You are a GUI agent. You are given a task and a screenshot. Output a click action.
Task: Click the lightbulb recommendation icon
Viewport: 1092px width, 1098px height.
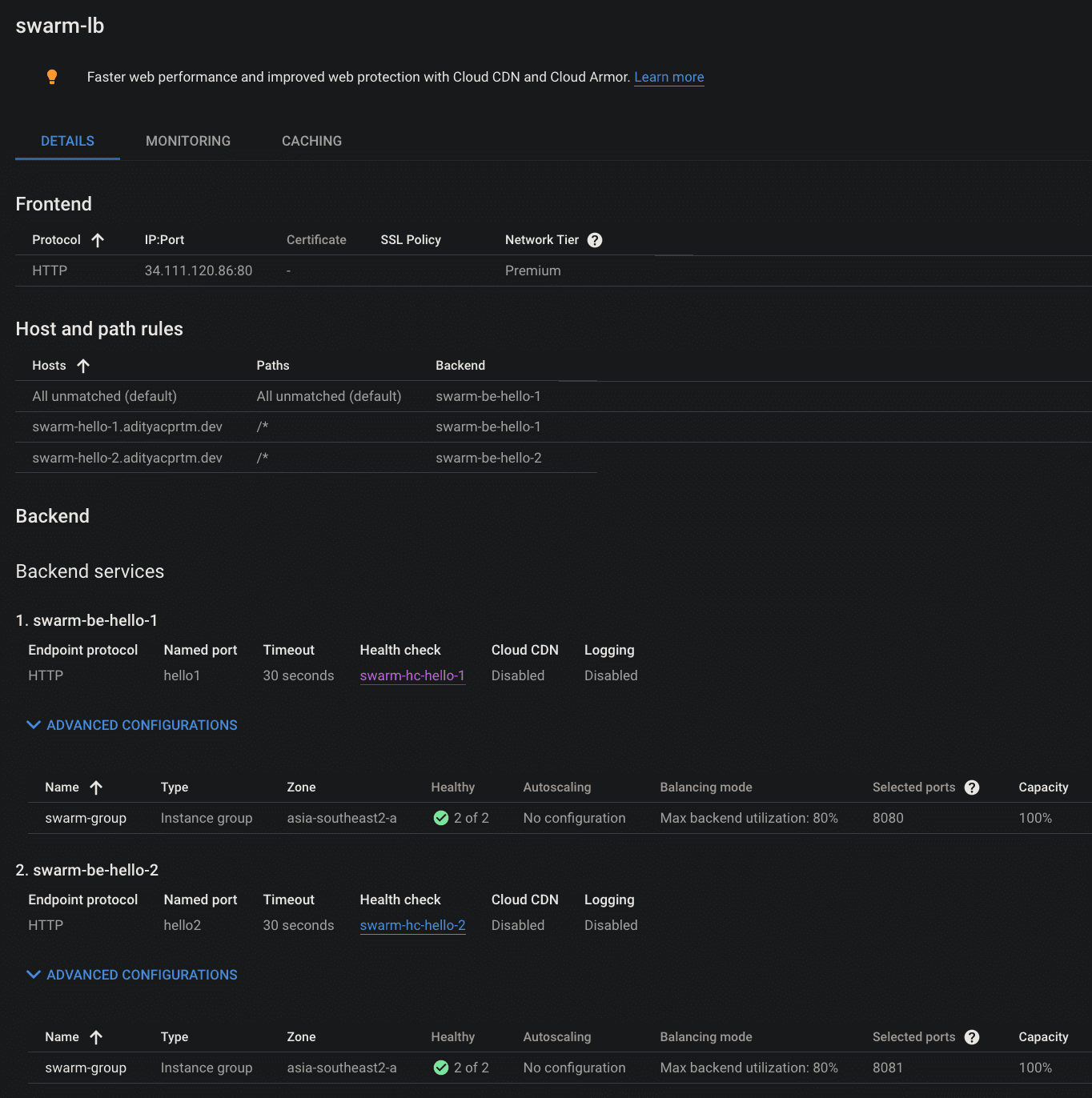click(x=52, y=77)
